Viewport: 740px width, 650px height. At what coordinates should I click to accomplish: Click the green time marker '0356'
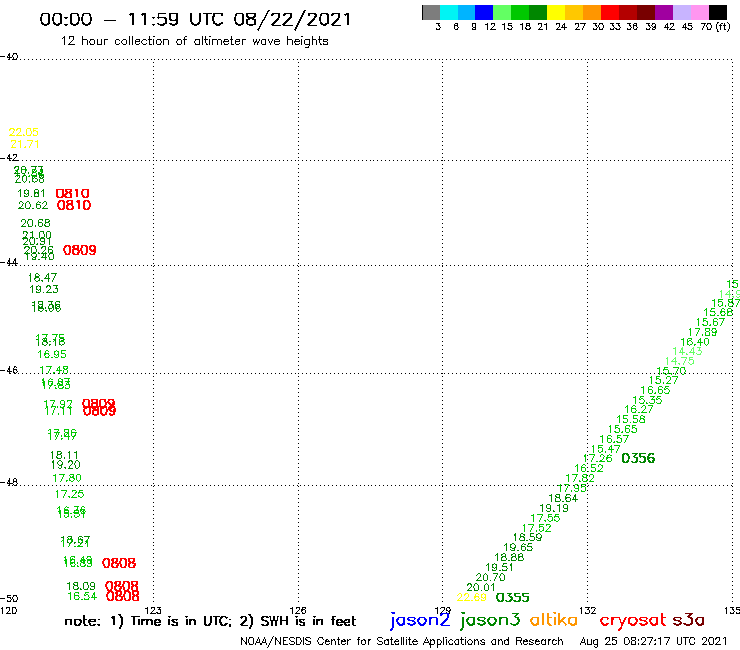tap(638, 458)
